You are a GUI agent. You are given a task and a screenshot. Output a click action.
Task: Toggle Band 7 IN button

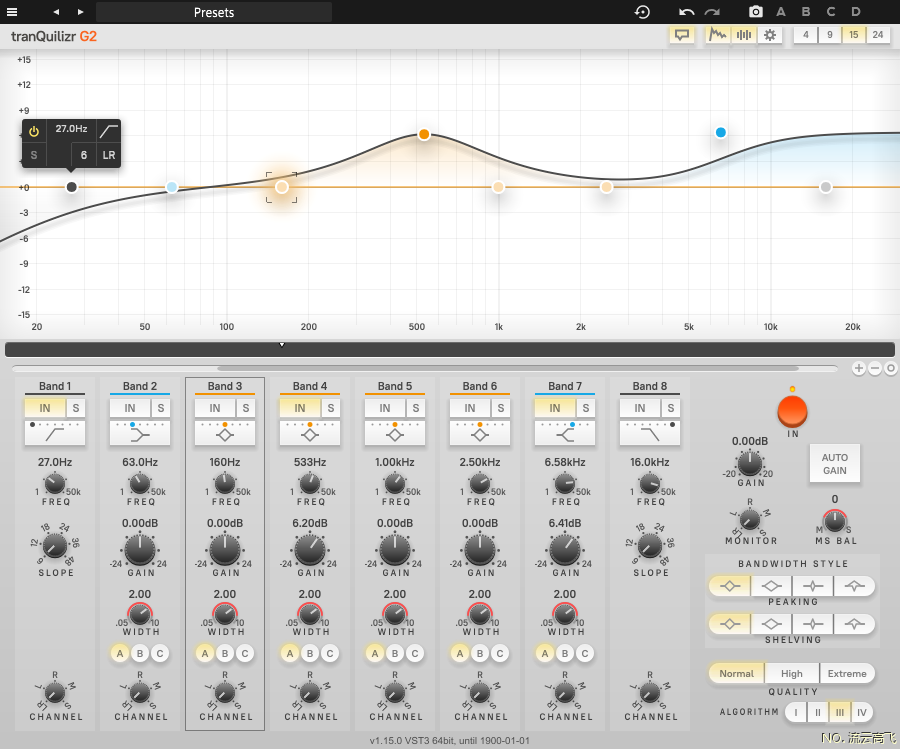[554, 408]
